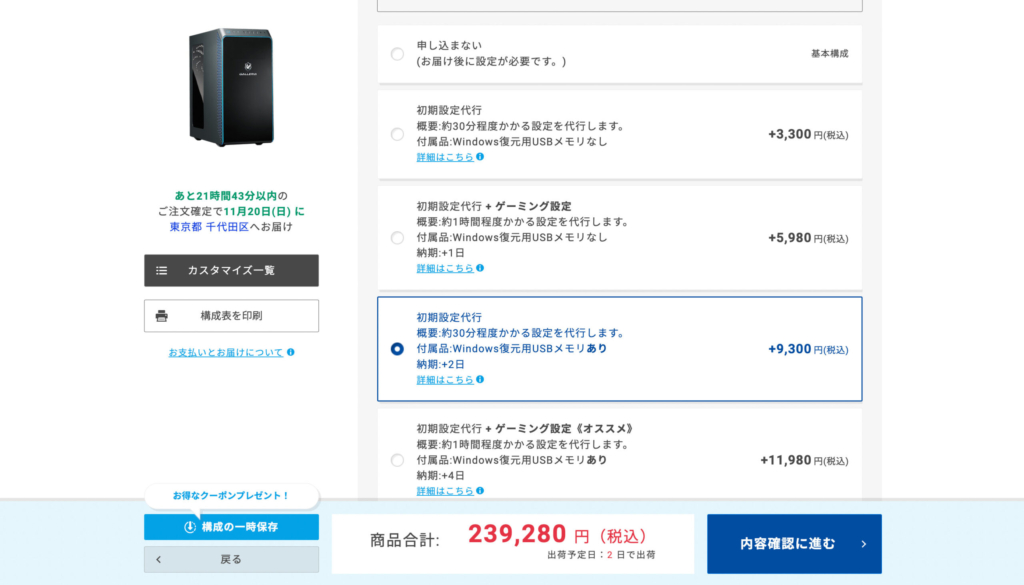Viewport: 1024px width, 585px height.
Task: Click the list icon on カスタマイズ一覧
Action: click(x=162, y=270)
